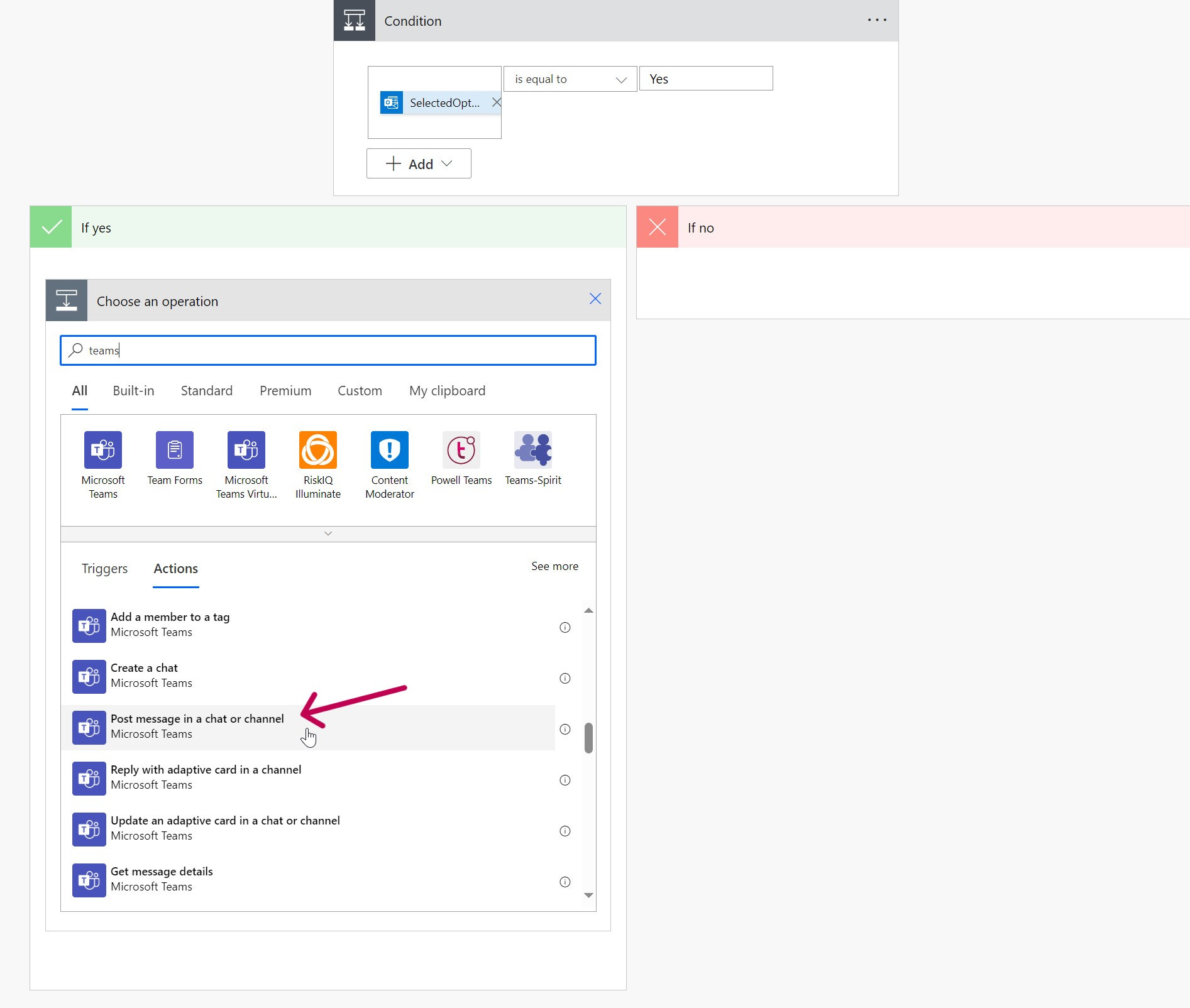Switch to the My clipboard tab
Screen dimensions: 1190x1008
447,391
